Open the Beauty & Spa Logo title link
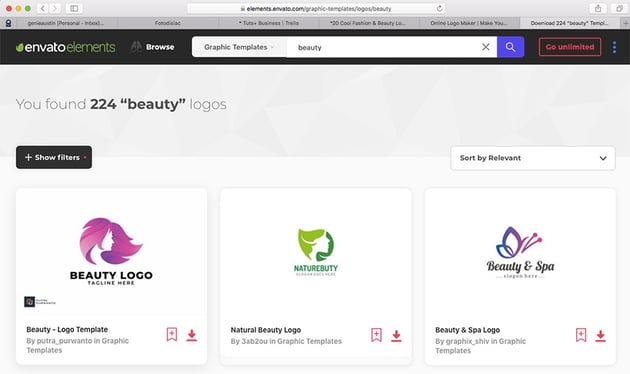The height and width of the screenshot is (374, 630). [x=467, y=330]
